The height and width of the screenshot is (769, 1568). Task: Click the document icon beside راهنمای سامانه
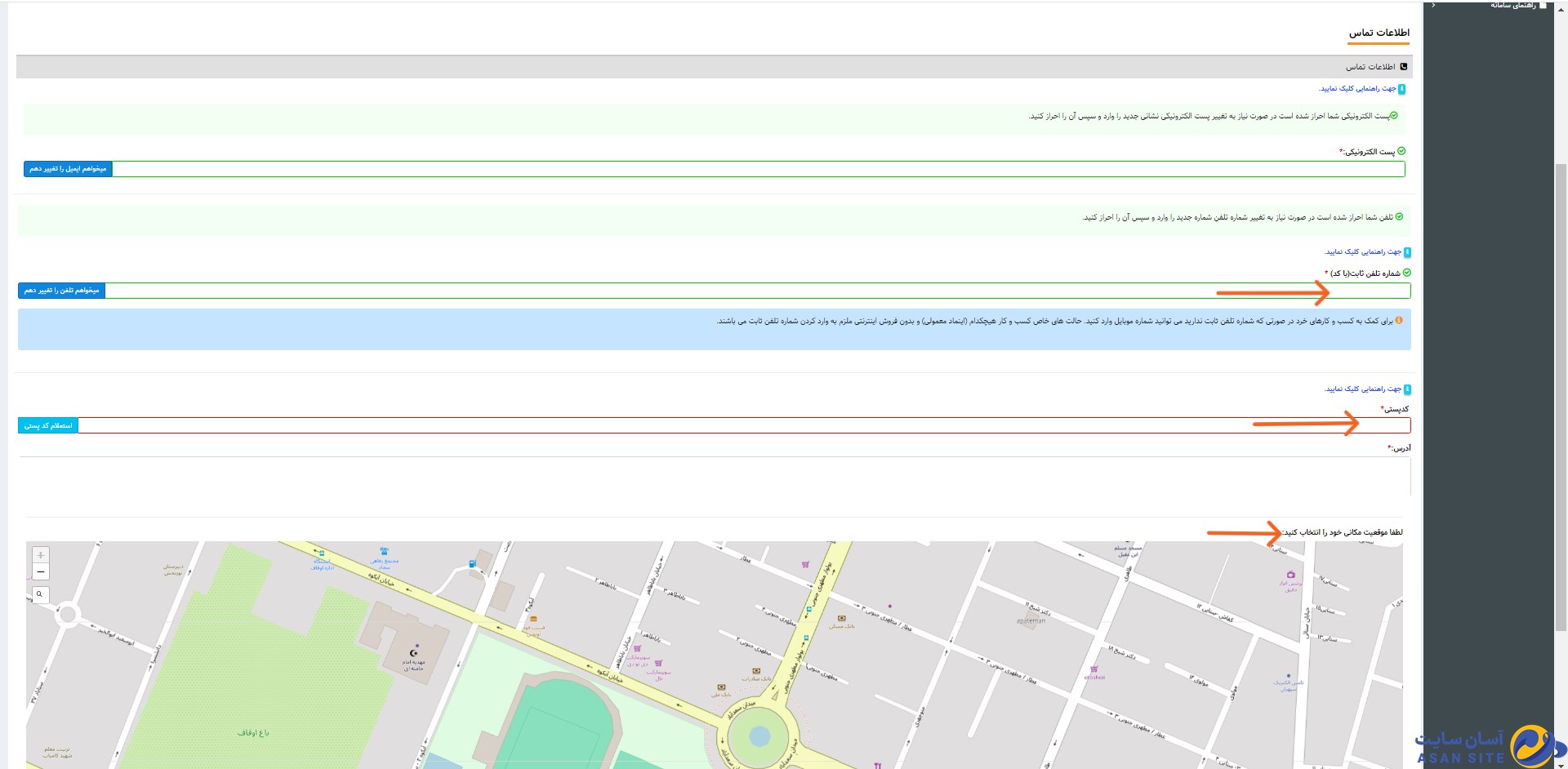click(x=1543, y=5)
